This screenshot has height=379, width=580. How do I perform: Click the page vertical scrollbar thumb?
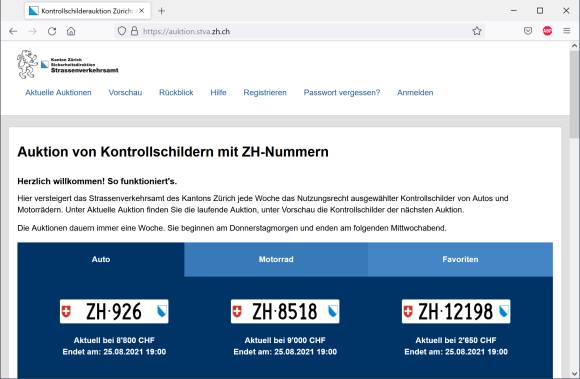pos(574,94)
